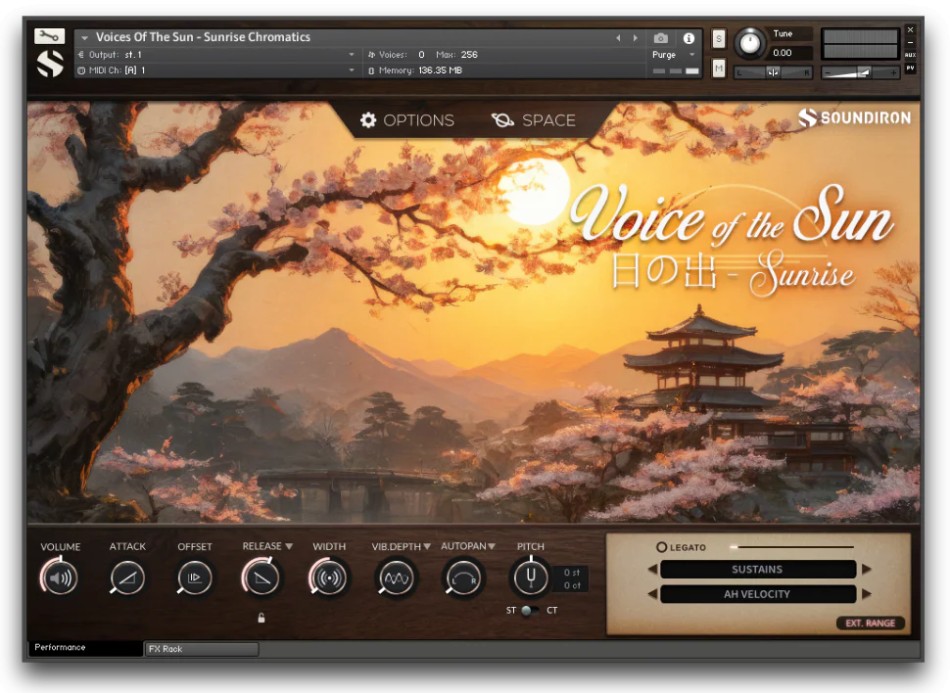The height and width of the screenshot is (693, 950).
Task: Open the instrument info icon
Action: (688, 38)
